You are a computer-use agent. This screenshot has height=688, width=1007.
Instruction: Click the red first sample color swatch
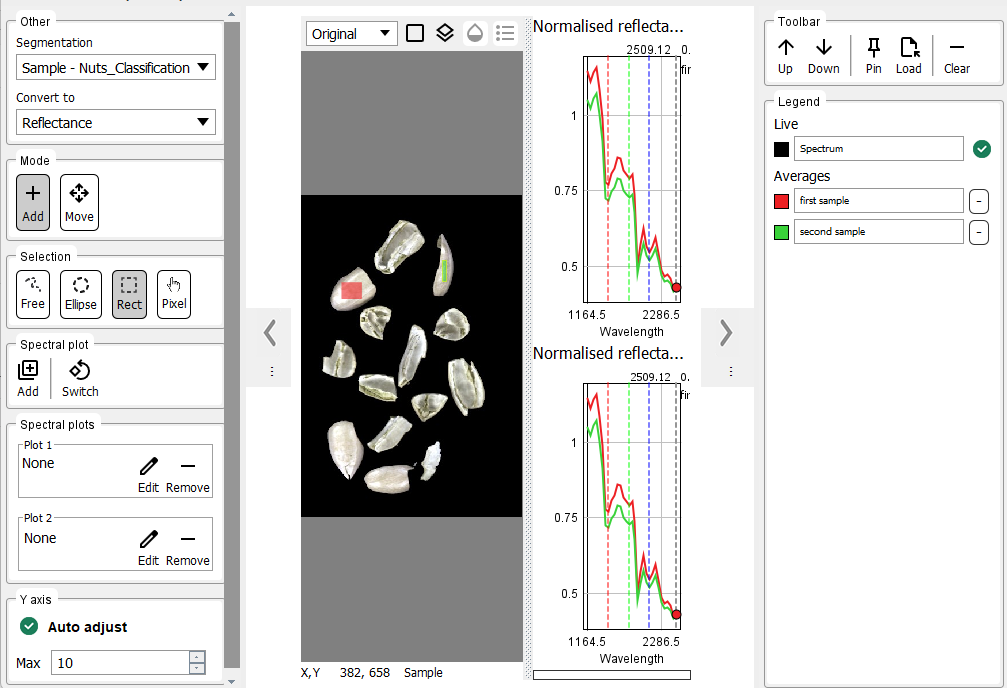pos(782,201)
